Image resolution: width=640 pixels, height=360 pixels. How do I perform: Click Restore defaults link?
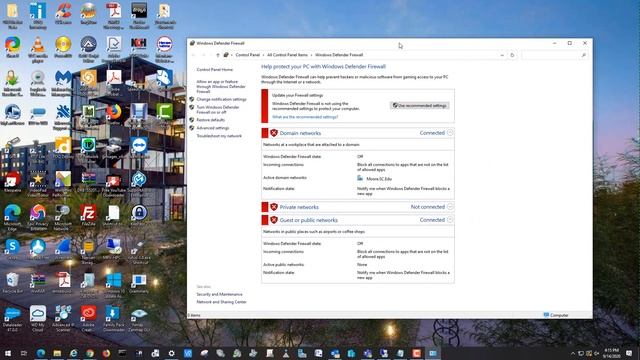pos(211,120)
